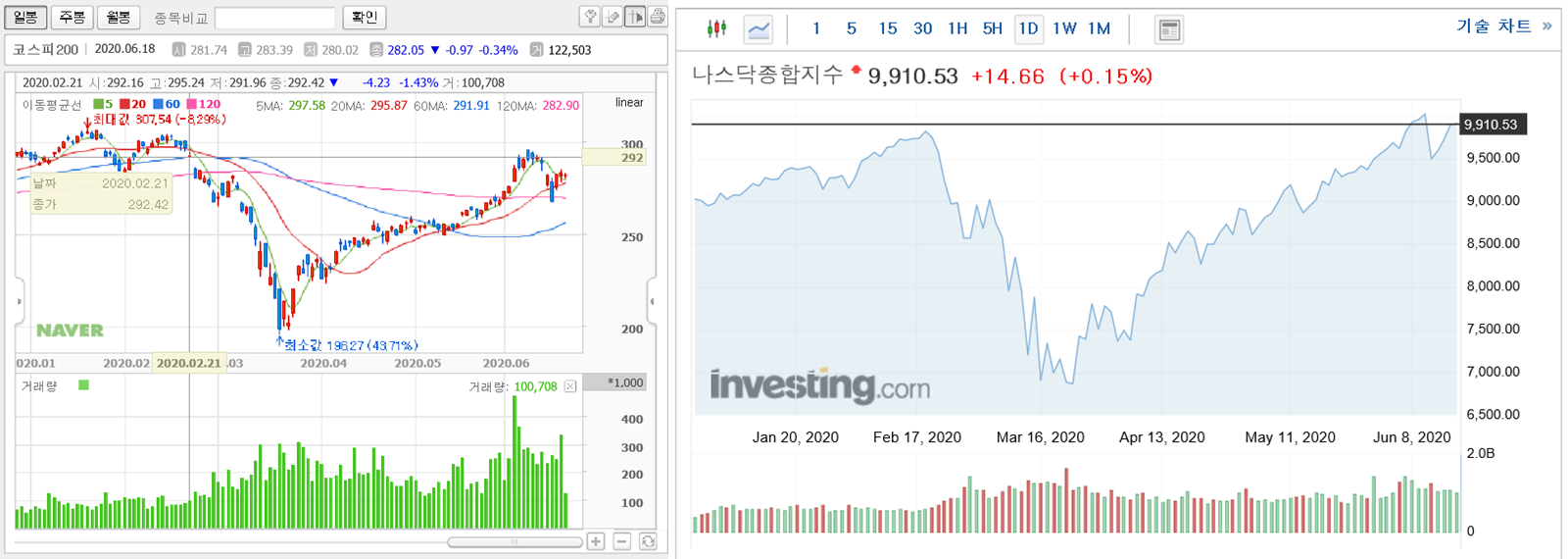
Task: Collapse the left side panel arrow
Action: click(x=19, y=301)
